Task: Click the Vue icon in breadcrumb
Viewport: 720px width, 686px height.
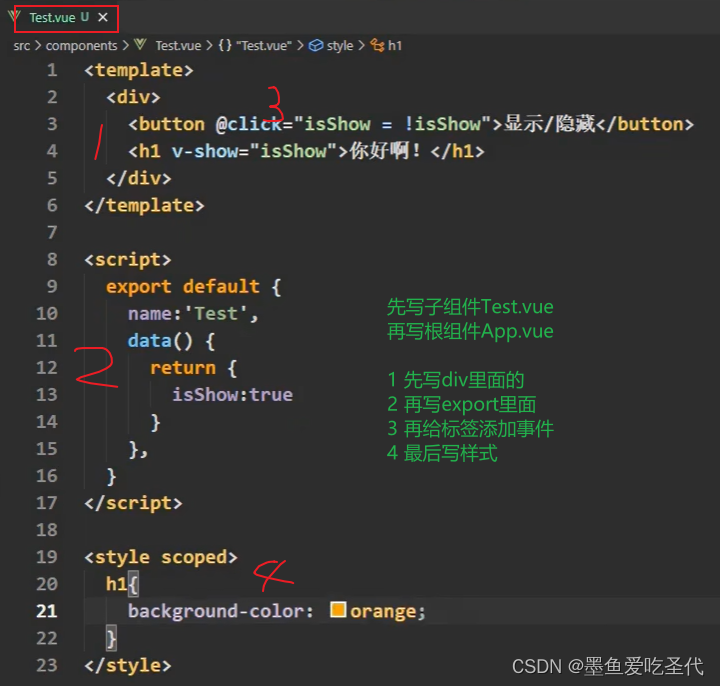Action: (140, 45)
